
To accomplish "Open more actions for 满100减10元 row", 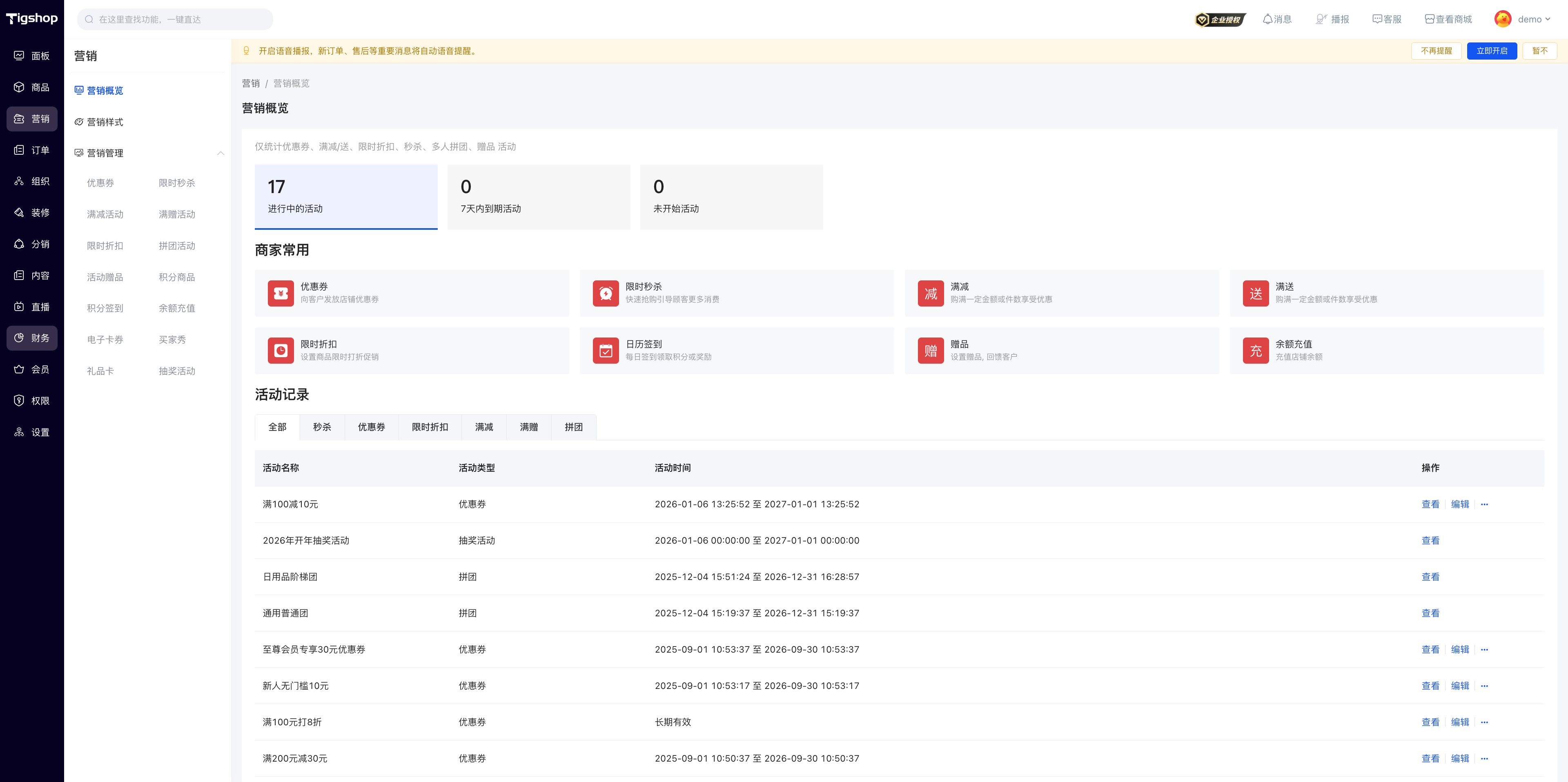I will click(x=1484, y=504).
